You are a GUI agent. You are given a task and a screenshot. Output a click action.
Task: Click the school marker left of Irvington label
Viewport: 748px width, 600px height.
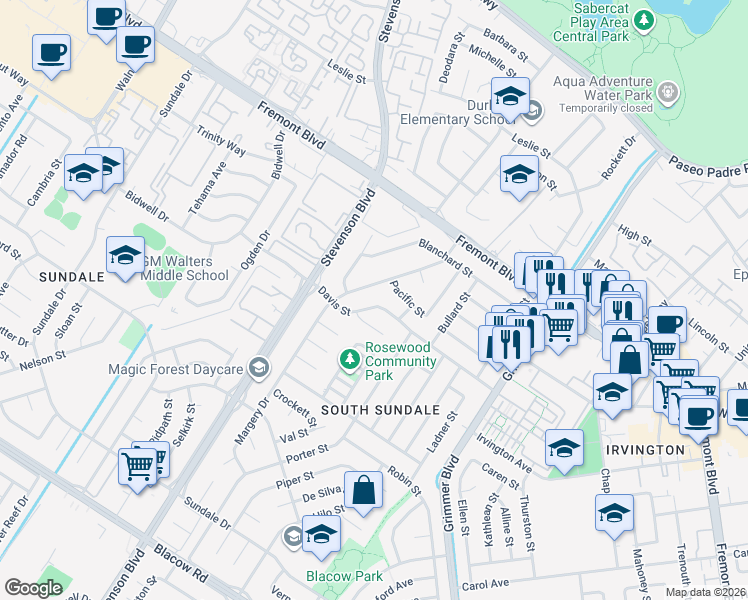tap(564, 449)
